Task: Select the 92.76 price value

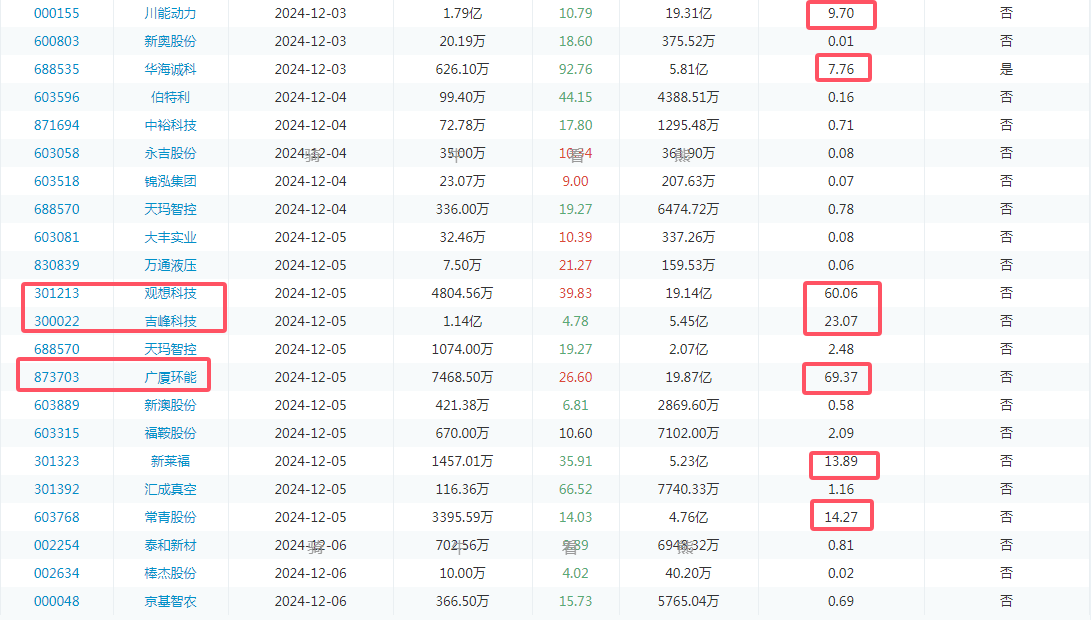Action: tap(575, 69)
